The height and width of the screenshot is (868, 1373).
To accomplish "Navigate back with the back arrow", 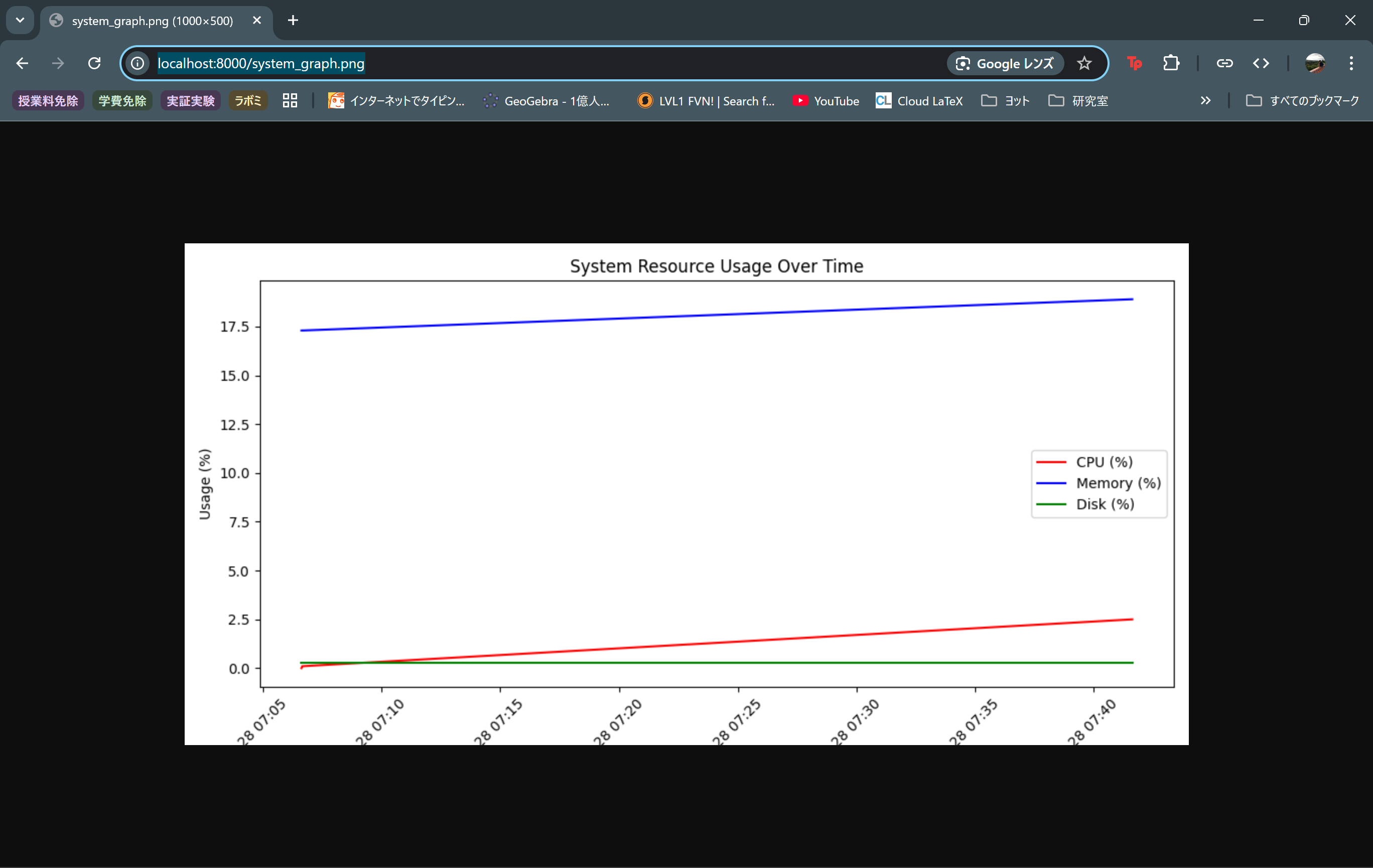I will [22, 63].
